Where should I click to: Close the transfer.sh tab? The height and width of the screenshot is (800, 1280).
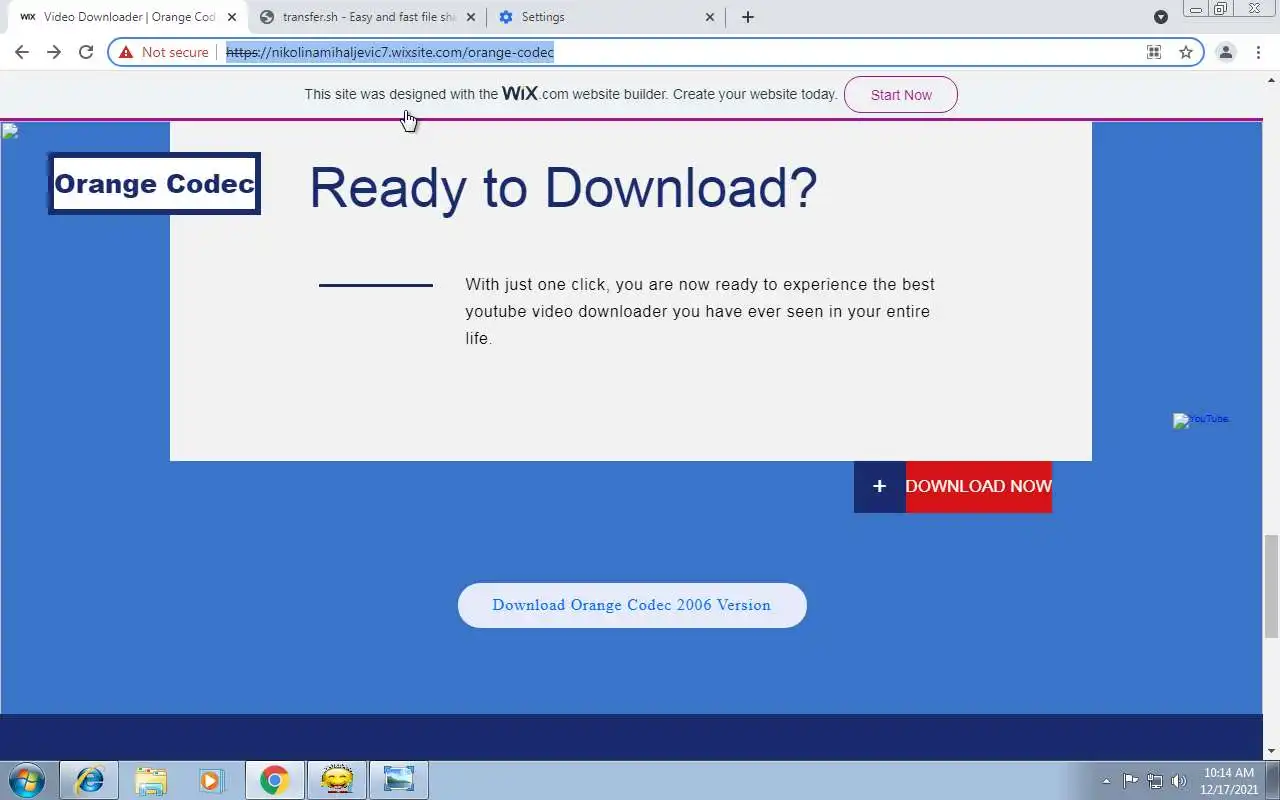(x=471, y=17)
